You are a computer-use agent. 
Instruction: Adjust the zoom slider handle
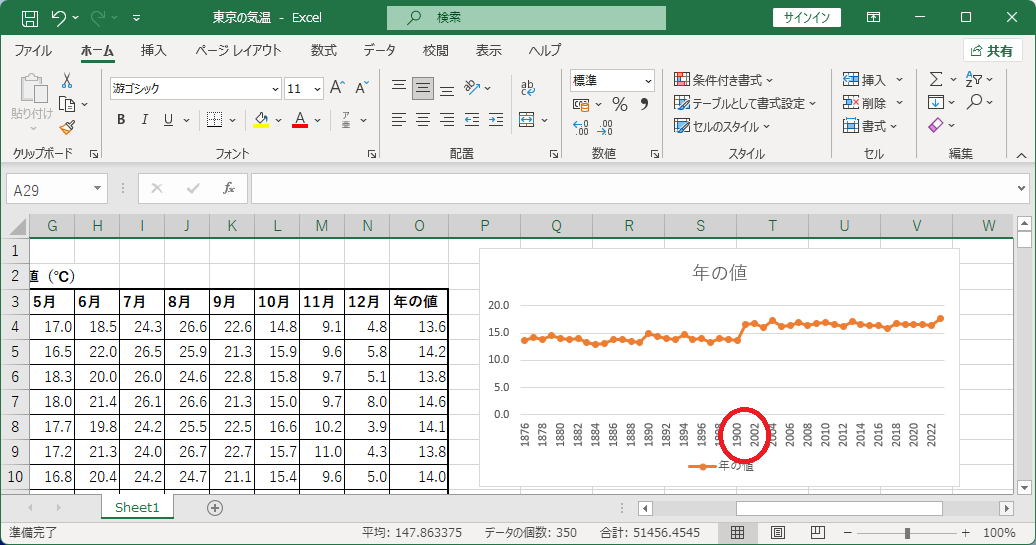(x=907, y=532)
